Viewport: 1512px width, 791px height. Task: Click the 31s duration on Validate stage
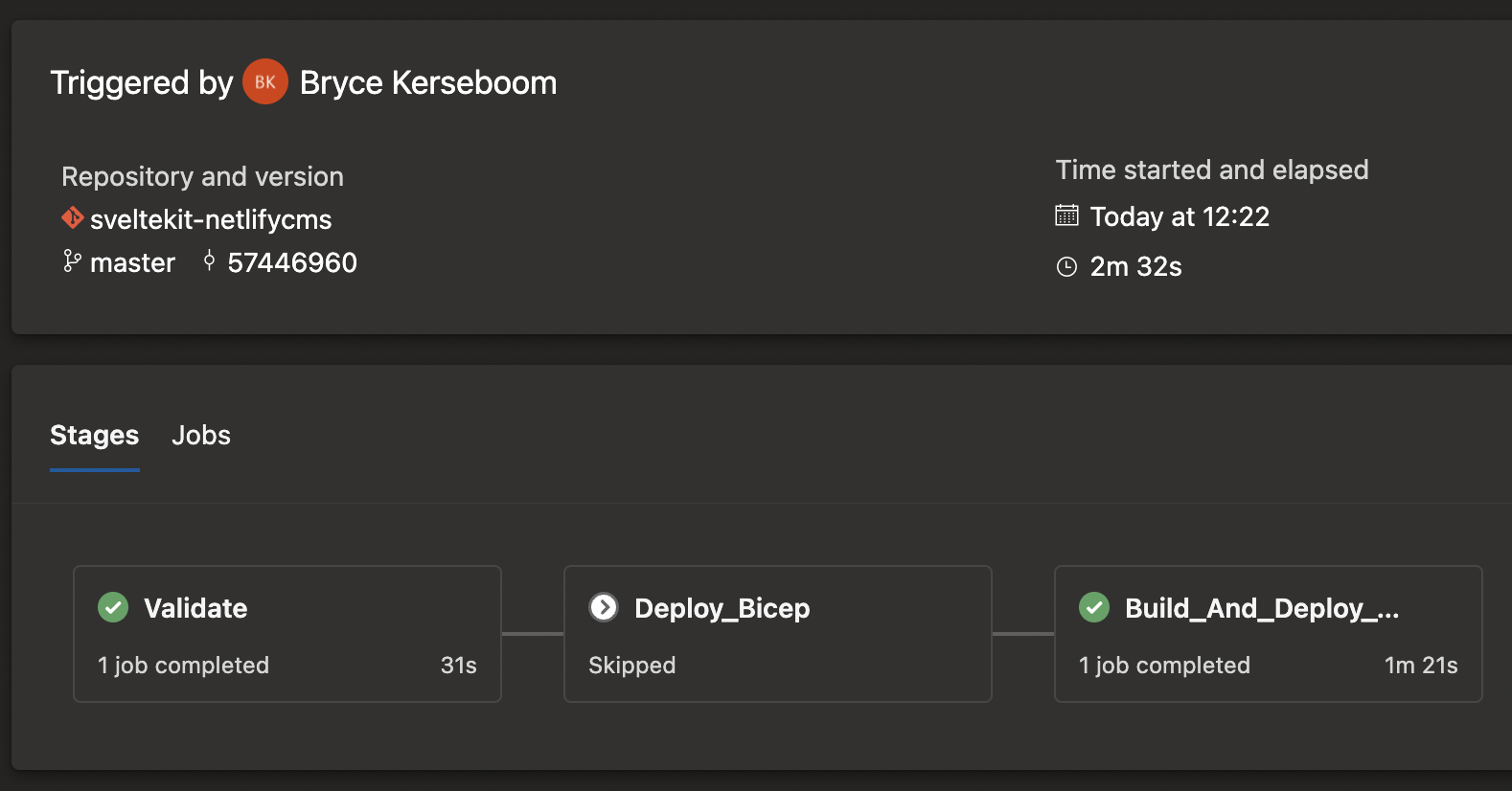point(461,666)
